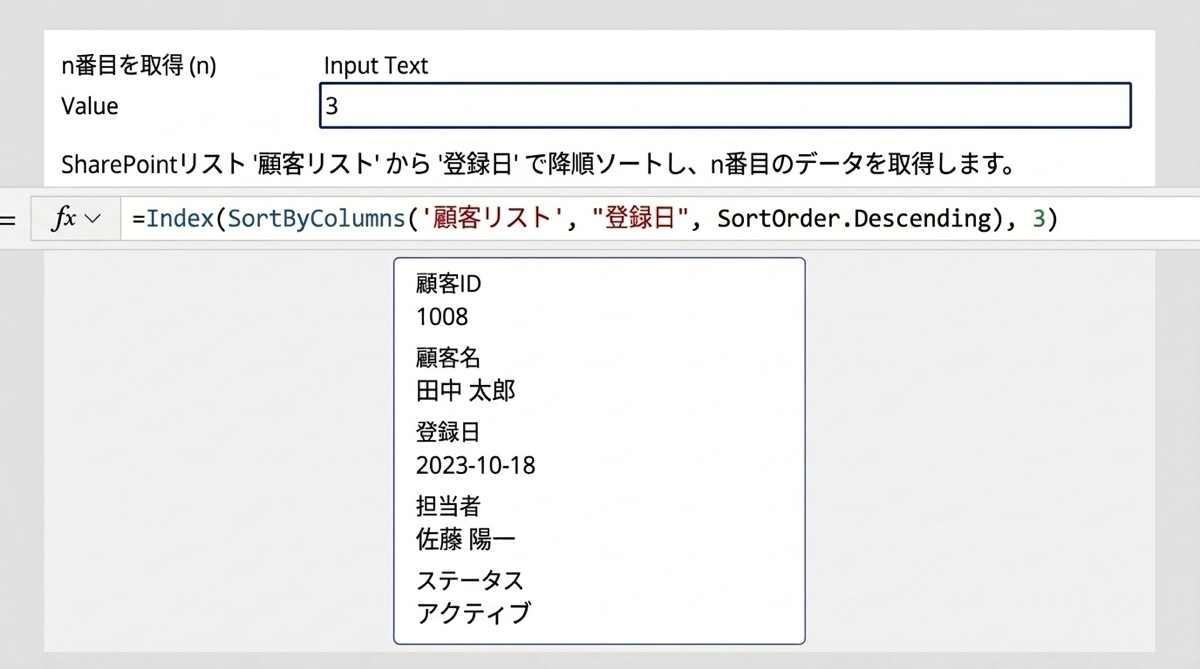Click the fx function icon
The height and width of the screenshot is (669, 1200).
63,219
